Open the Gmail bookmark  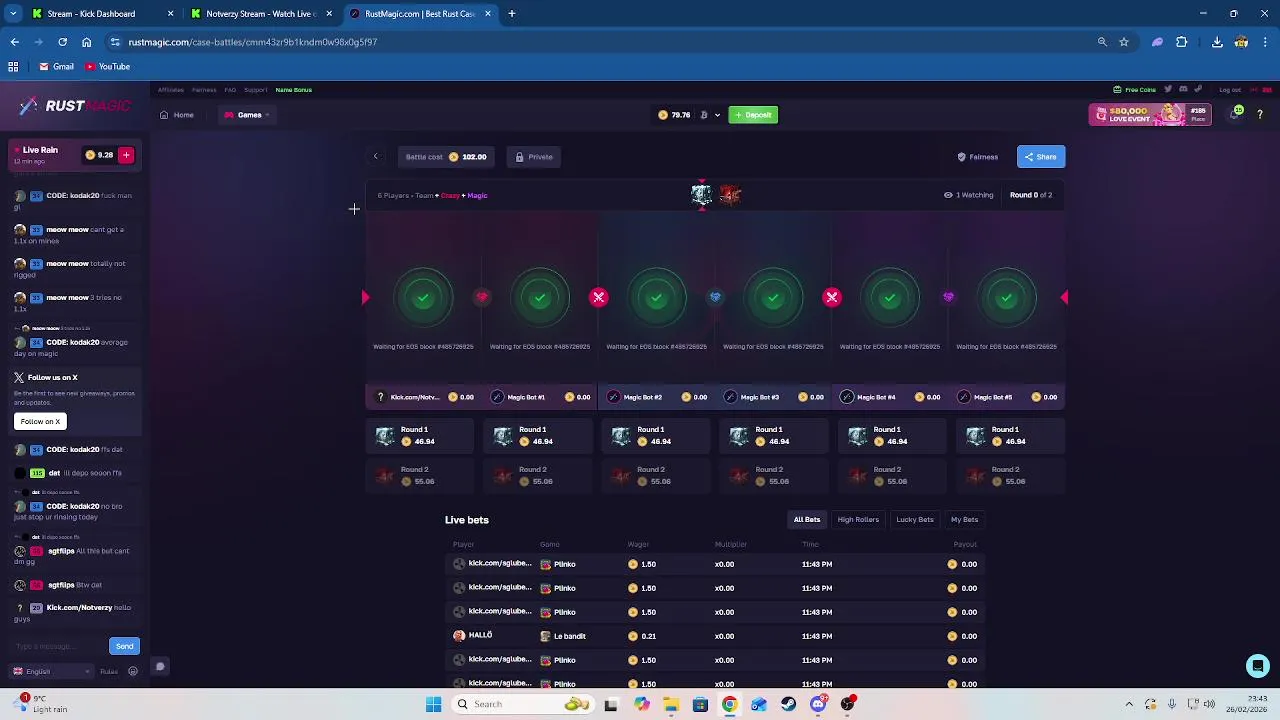point(57,67)
